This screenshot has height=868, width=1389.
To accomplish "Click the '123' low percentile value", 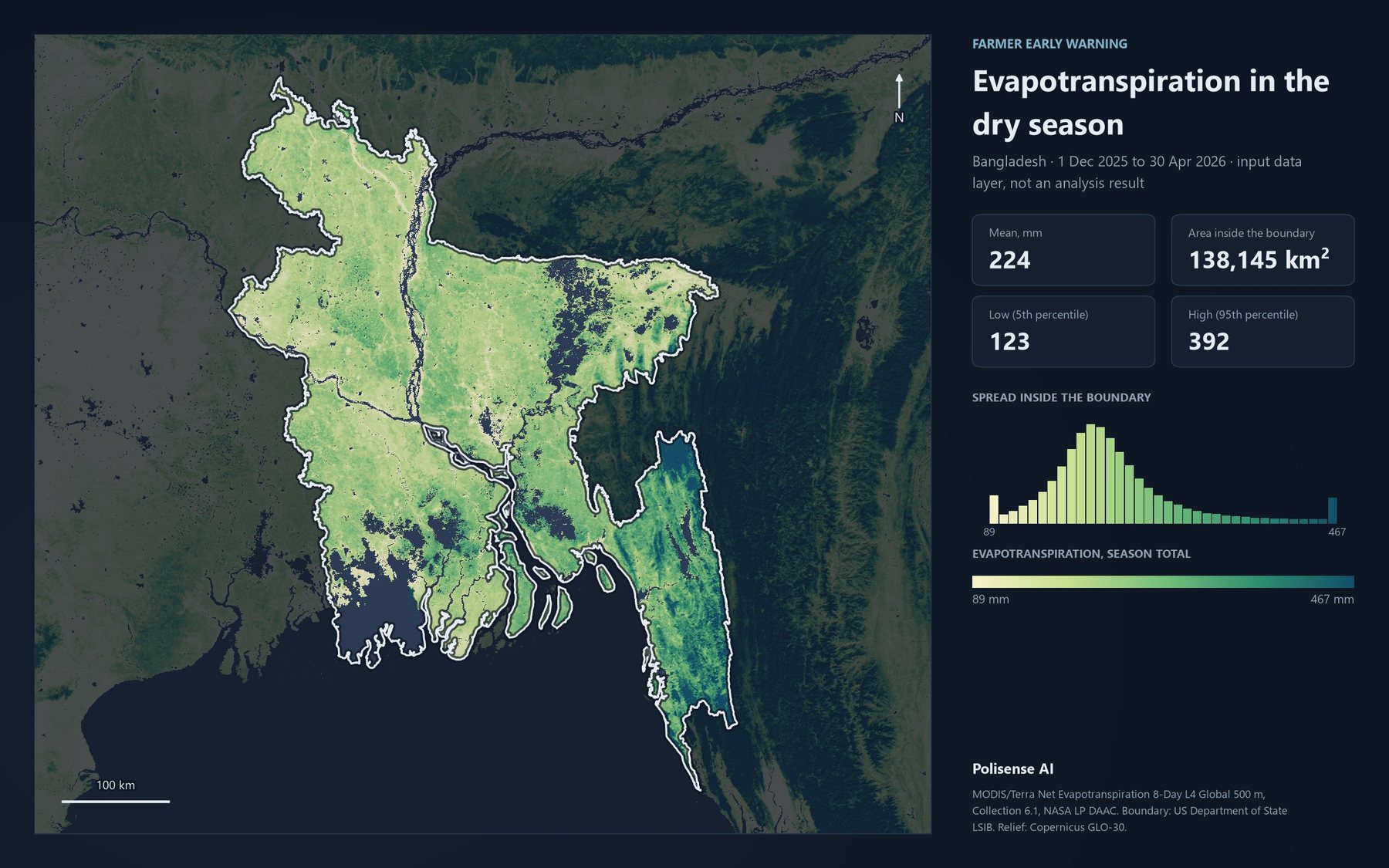I will pos(1009,342).
